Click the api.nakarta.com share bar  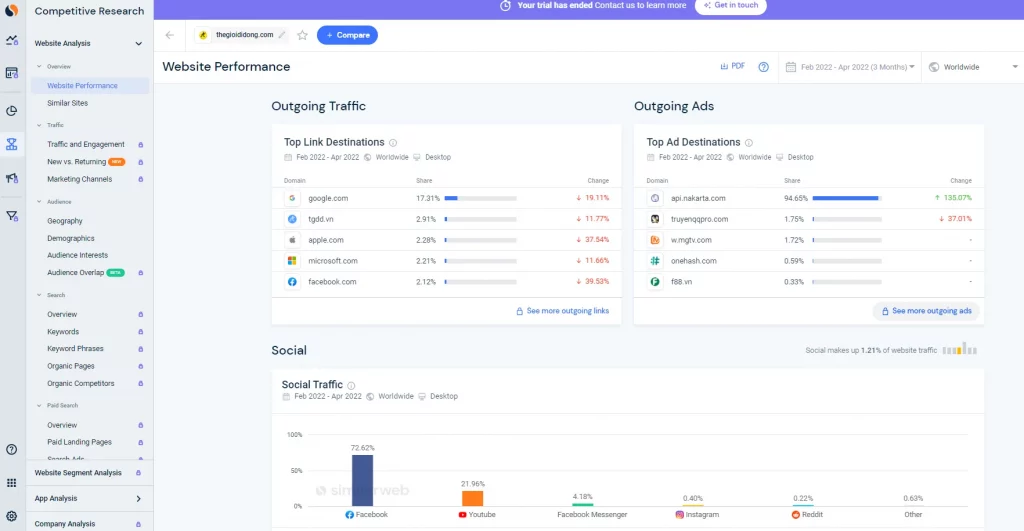pyautogui.click(x=847, y=198)
